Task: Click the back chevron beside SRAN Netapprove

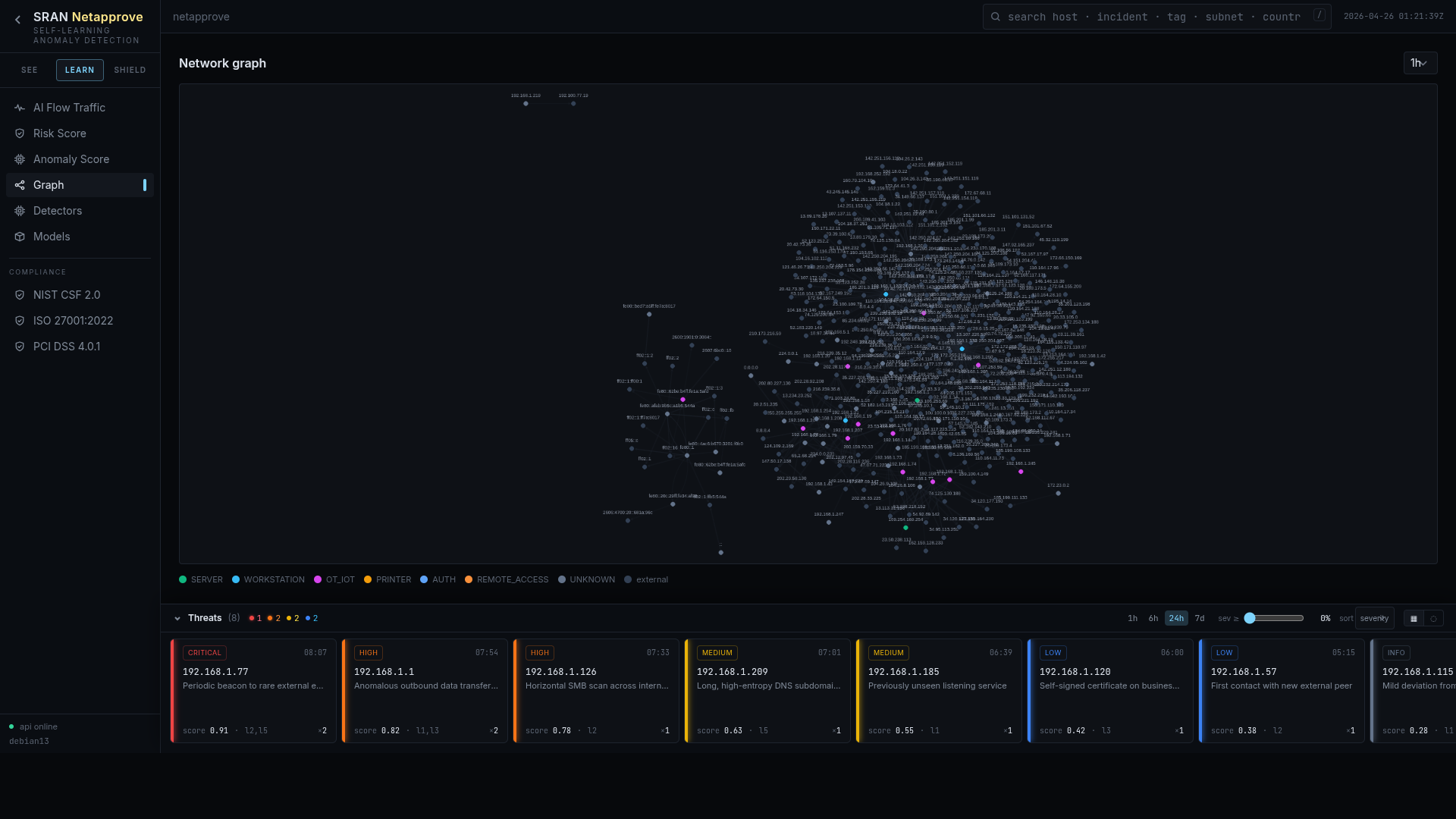Action: pyautogui.click(x=17, y=18)
